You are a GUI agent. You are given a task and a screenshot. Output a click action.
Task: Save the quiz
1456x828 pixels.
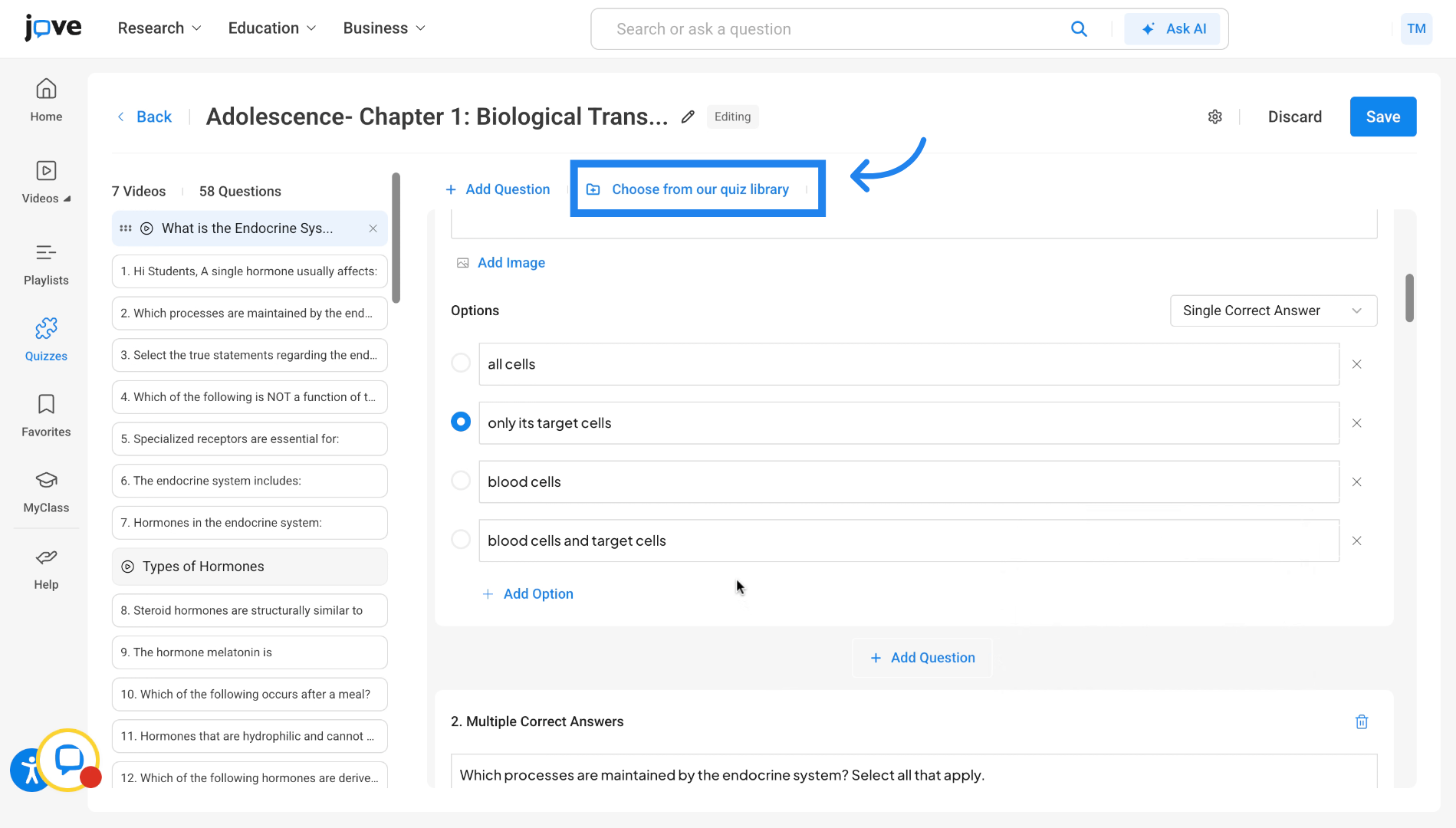1382,117
